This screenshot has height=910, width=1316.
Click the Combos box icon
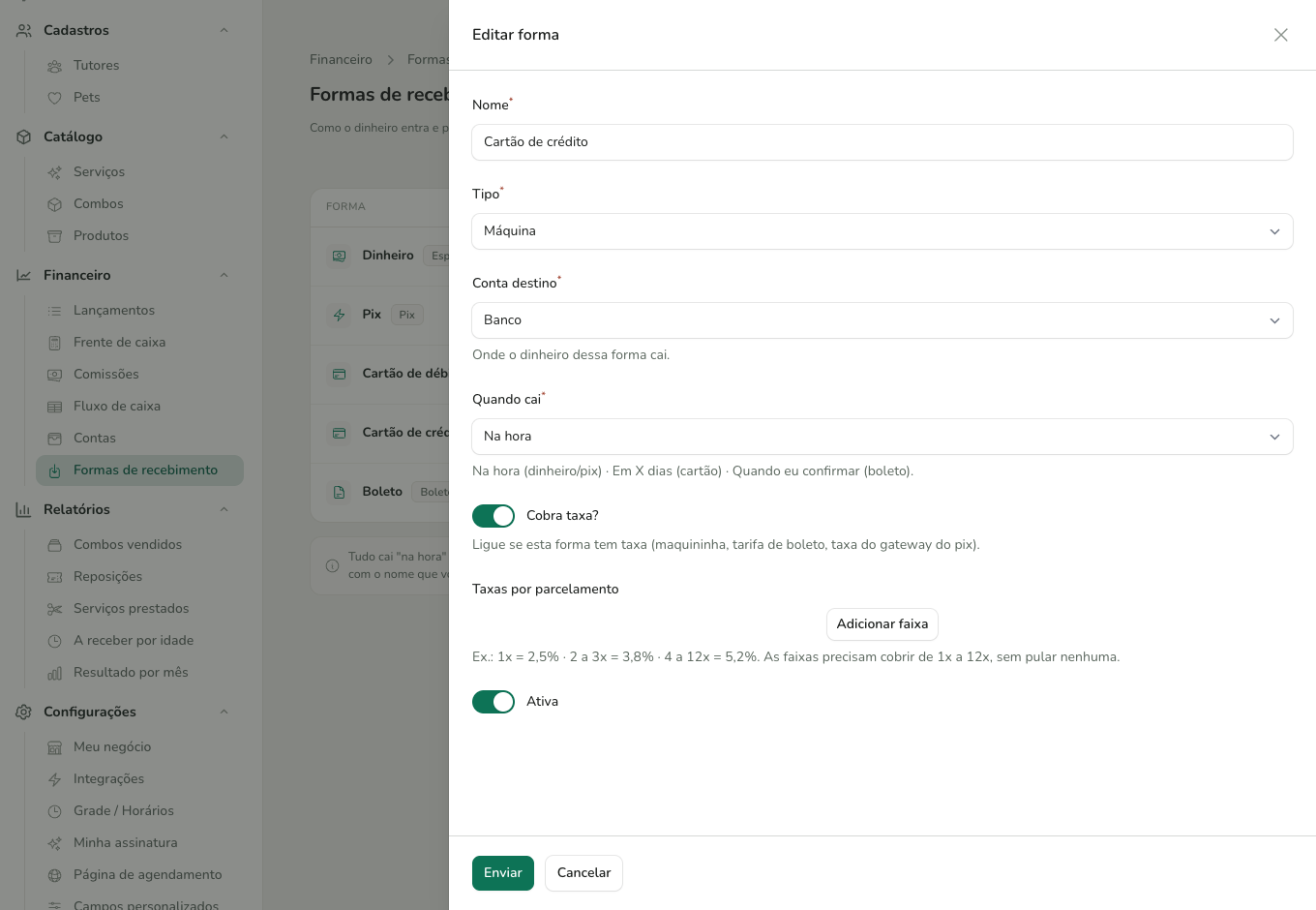(x=55, y=204)
